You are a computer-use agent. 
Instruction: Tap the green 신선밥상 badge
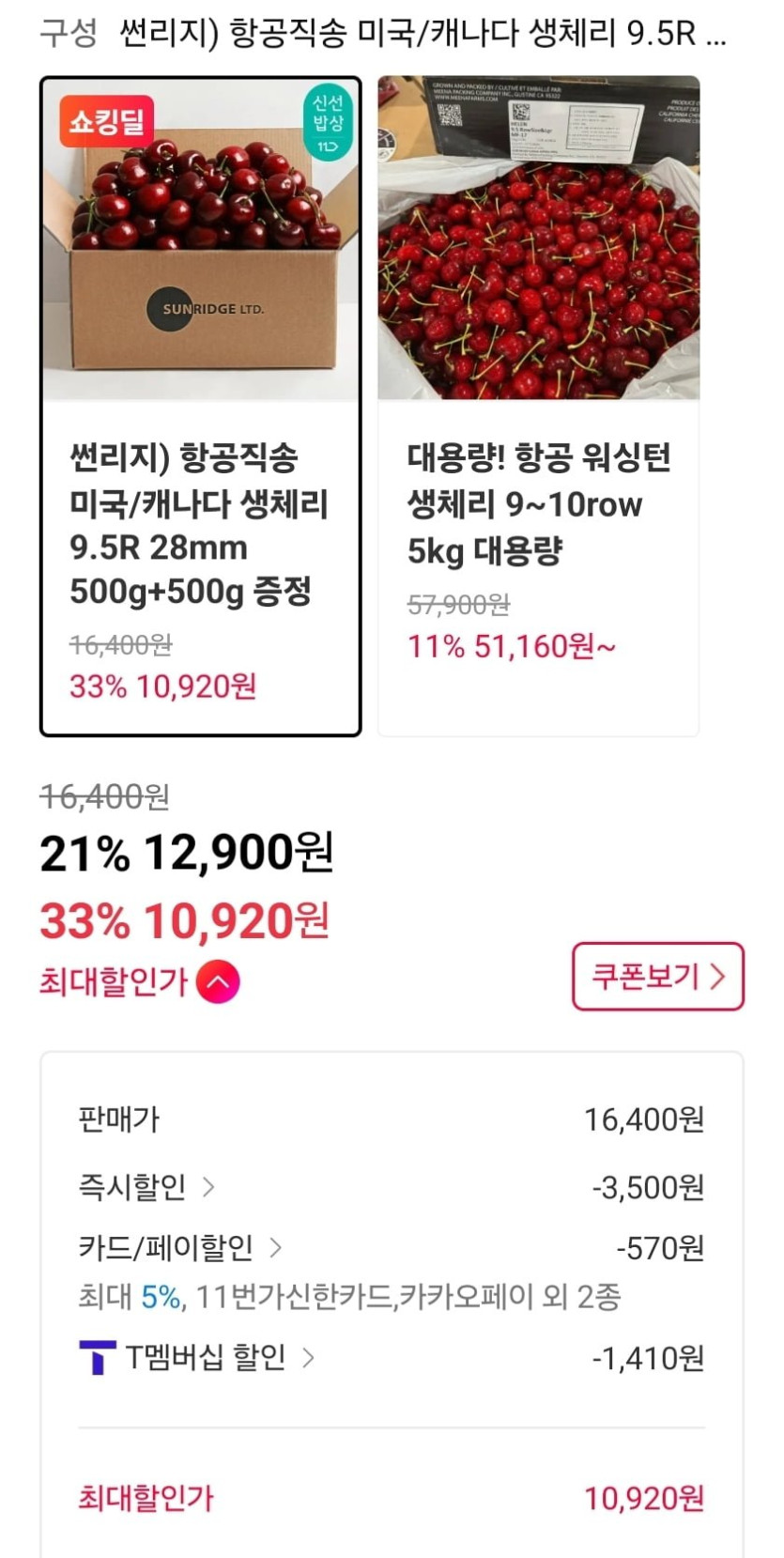(328, 122)
